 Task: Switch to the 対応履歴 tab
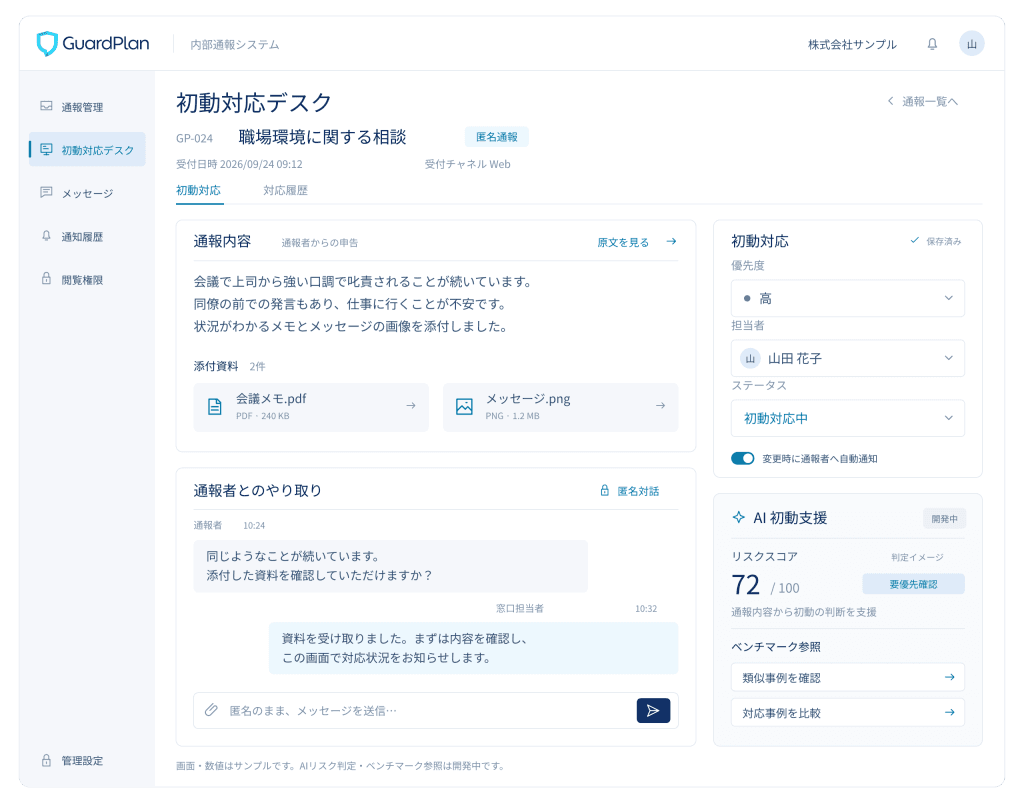(285, 191)
